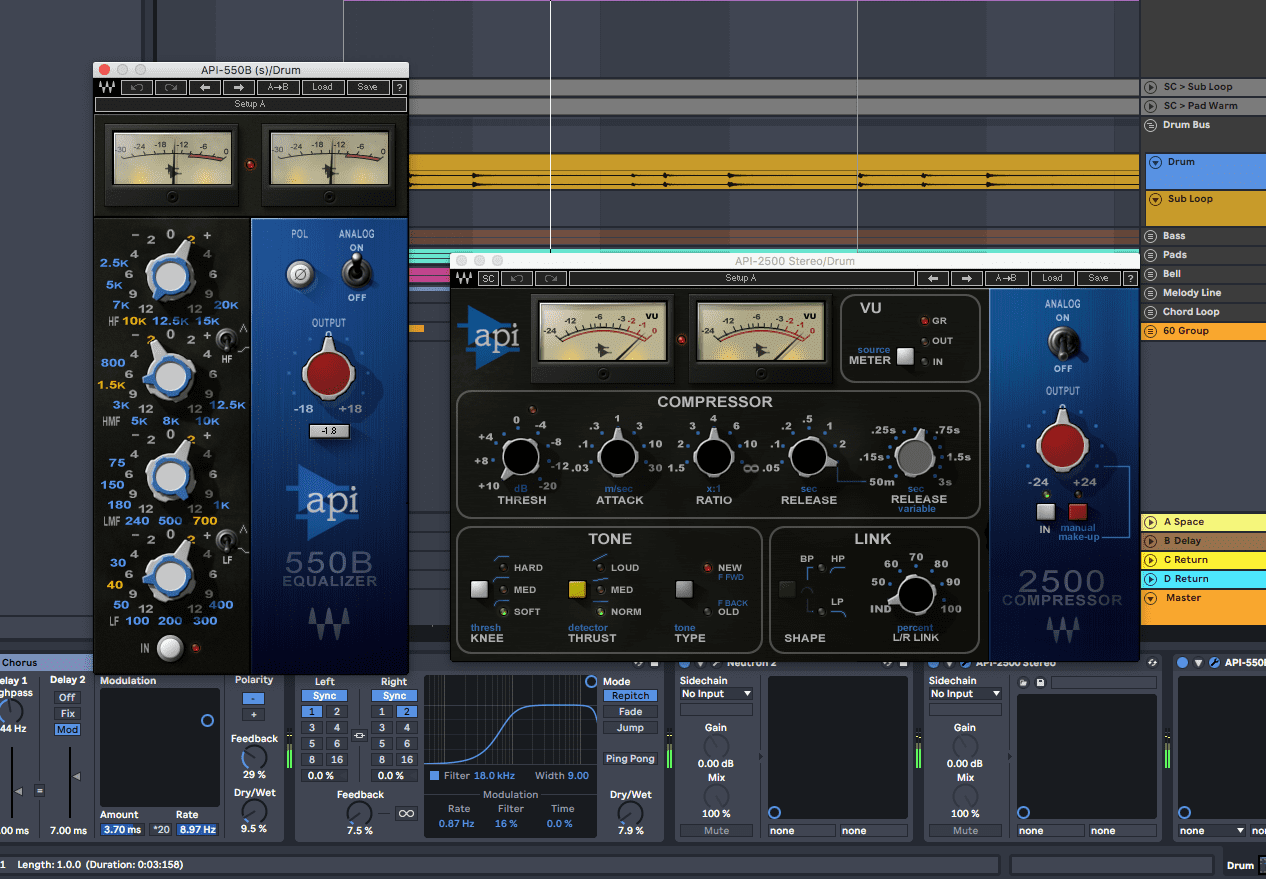Copy setup A to B in API-550B
Image resolution: width=1266 pixels, height=879 pixels.
(x=279, y=87)
